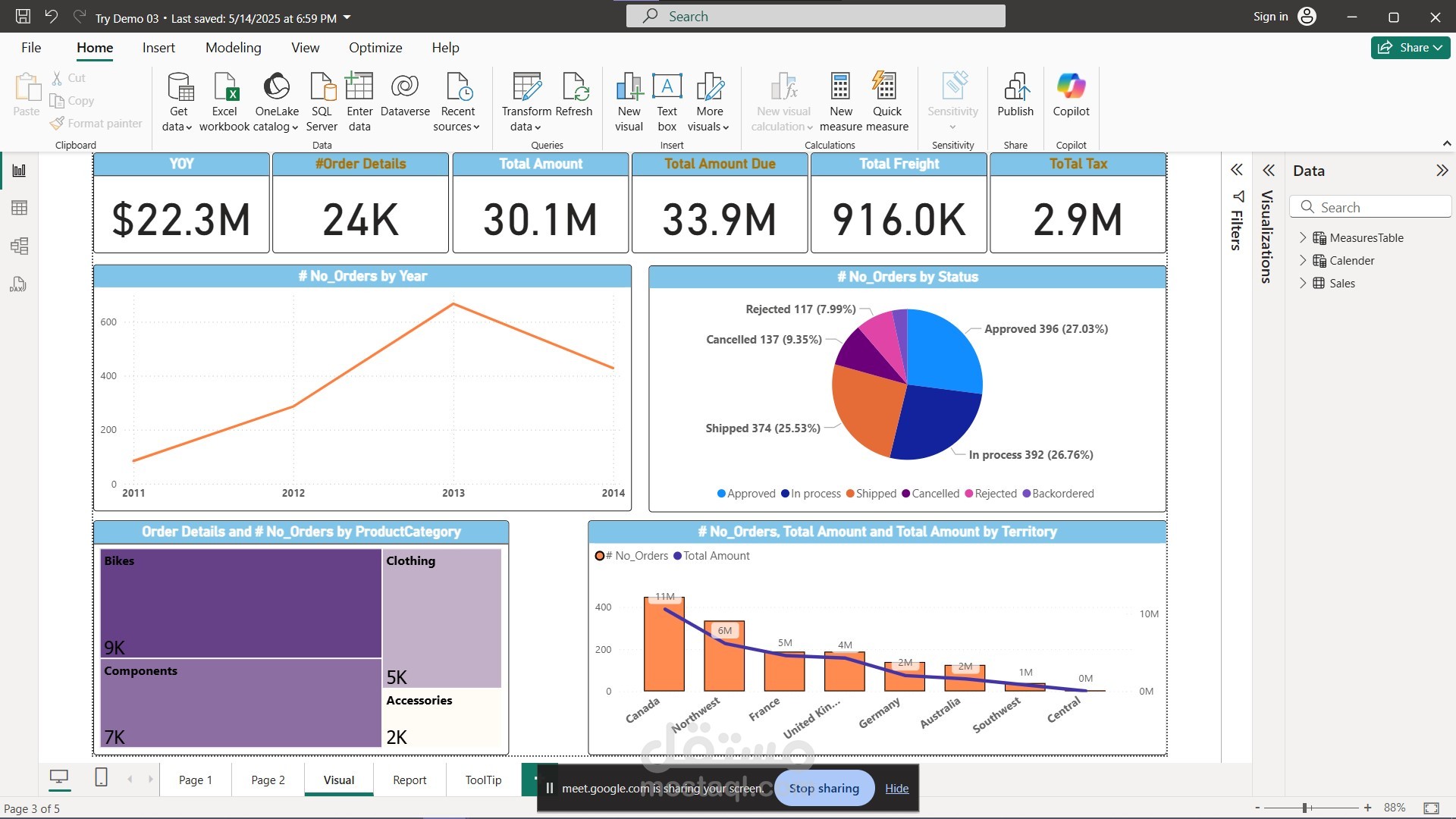Toggle Cancelled legend item

click(x=930, y=494)
